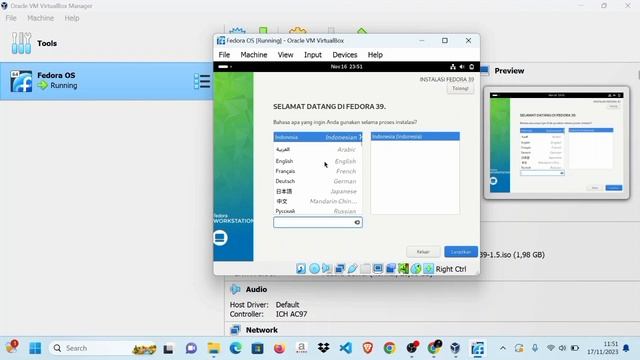Viewport: 640px width, 360px height.
Task: Click the network icon in Fedora top bar
Action: click(x=453, y=67)
